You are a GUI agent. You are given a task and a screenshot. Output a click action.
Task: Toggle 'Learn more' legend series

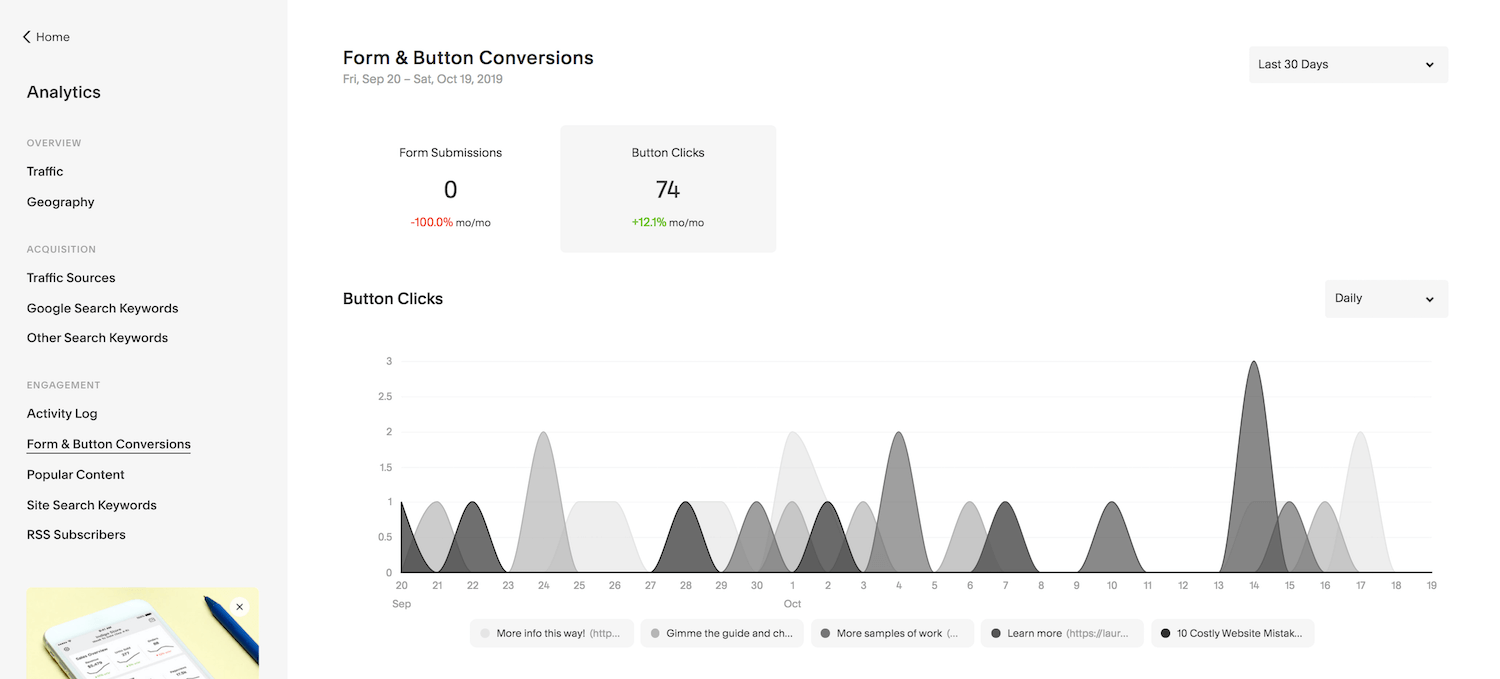(x=1062, y=633)
